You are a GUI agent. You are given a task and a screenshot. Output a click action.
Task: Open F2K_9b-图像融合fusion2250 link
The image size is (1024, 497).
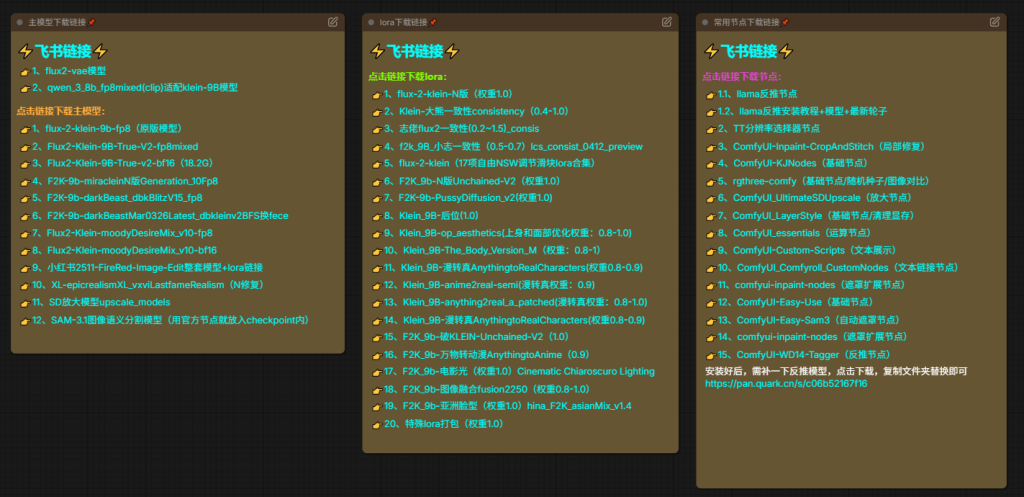[487, 389]
